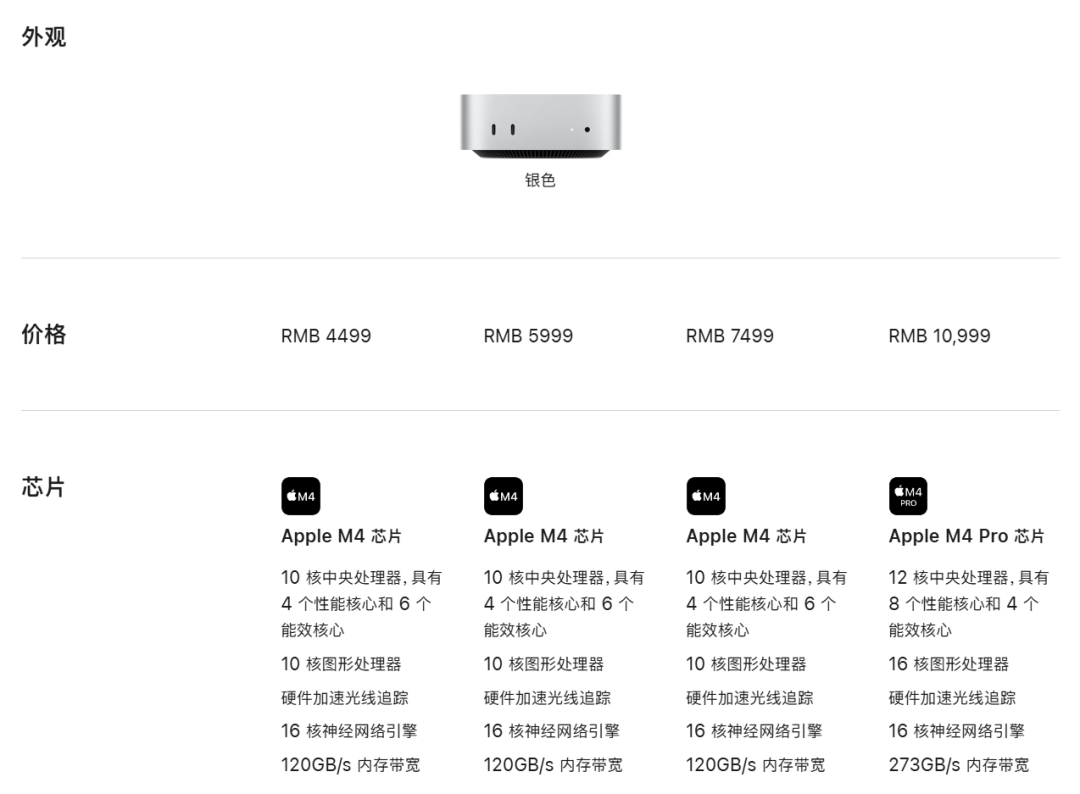Select the RMB 10,999 price
This screenshot has width=1080, height=794.
point(939,336)
